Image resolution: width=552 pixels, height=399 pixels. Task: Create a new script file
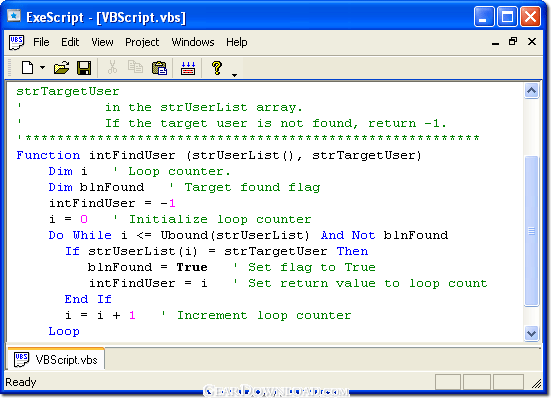[x=27, y=67]
